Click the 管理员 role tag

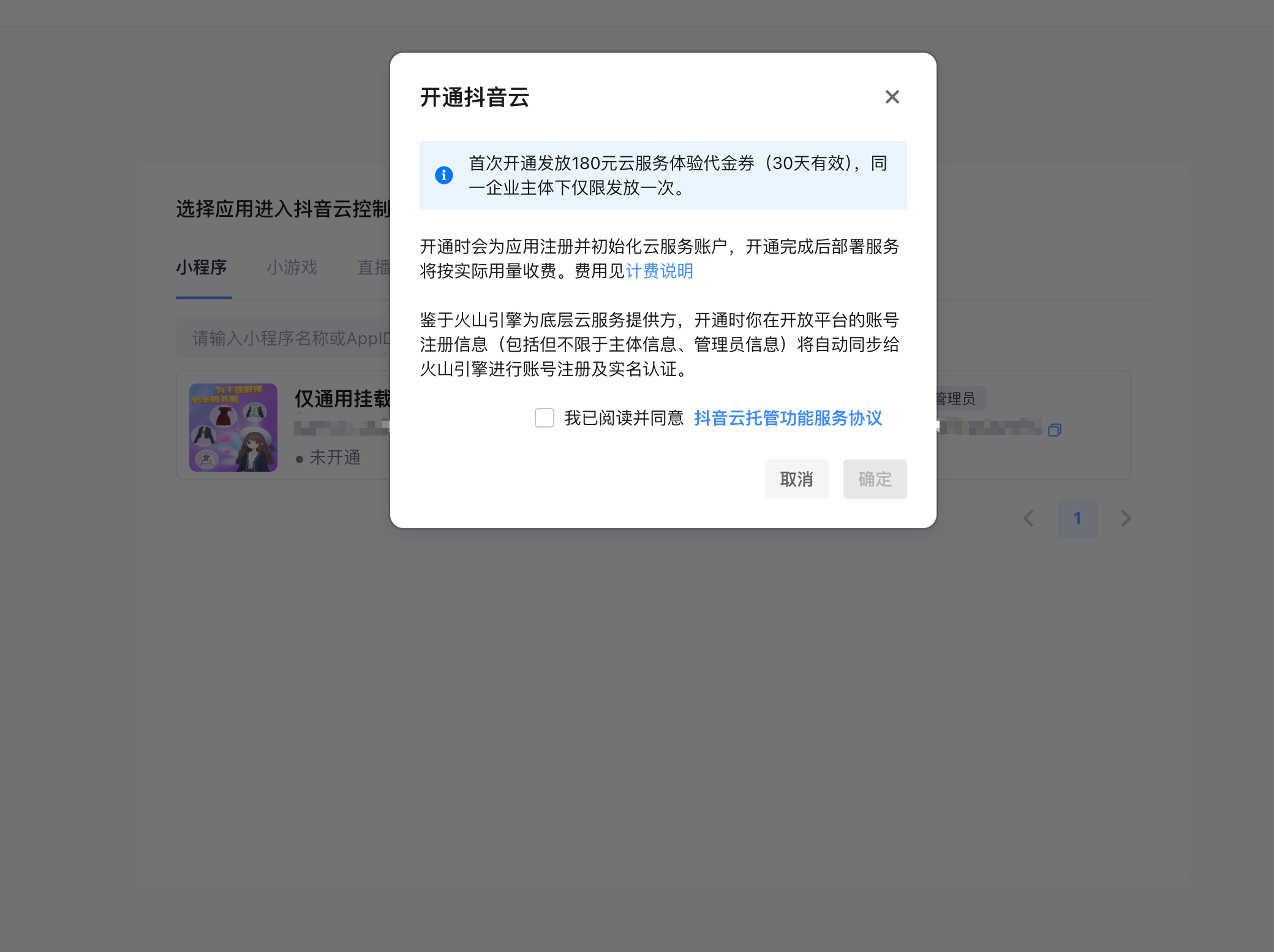click(x=957, y=399)
